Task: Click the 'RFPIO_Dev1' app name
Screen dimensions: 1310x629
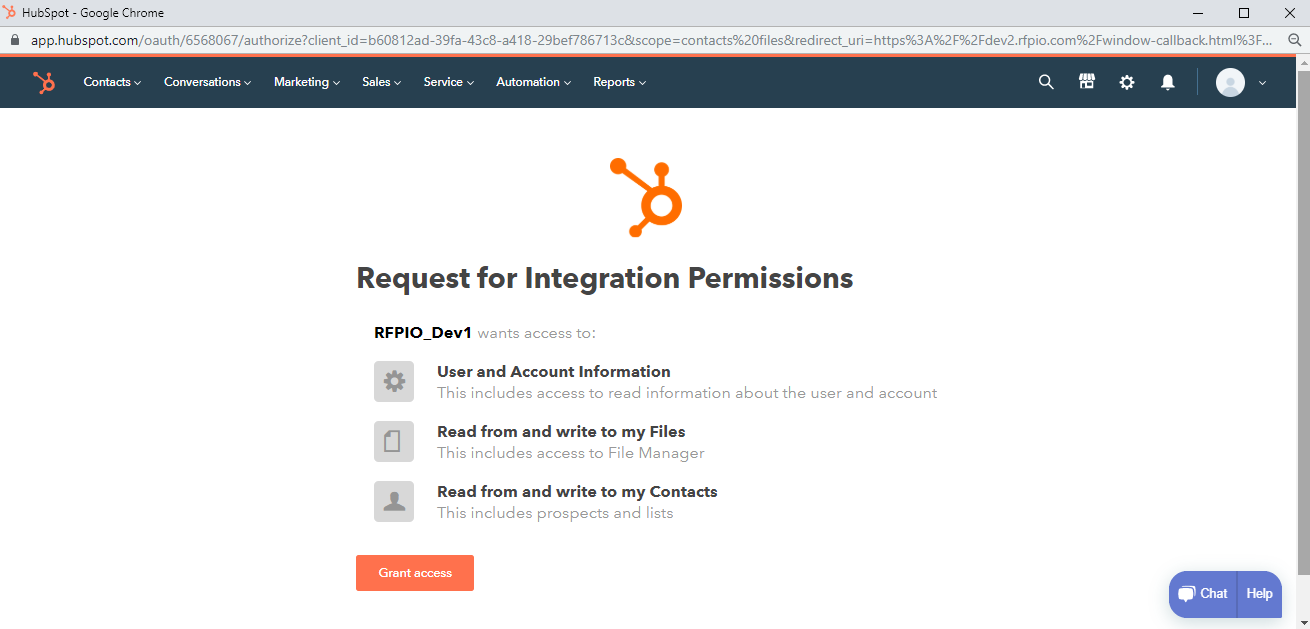Action: coord(423,333)
